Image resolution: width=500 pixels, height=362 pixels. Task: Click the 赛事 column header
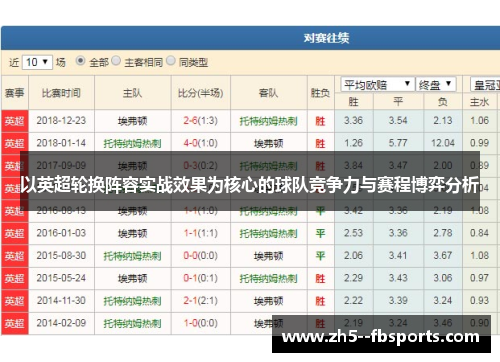pos(14,93)
